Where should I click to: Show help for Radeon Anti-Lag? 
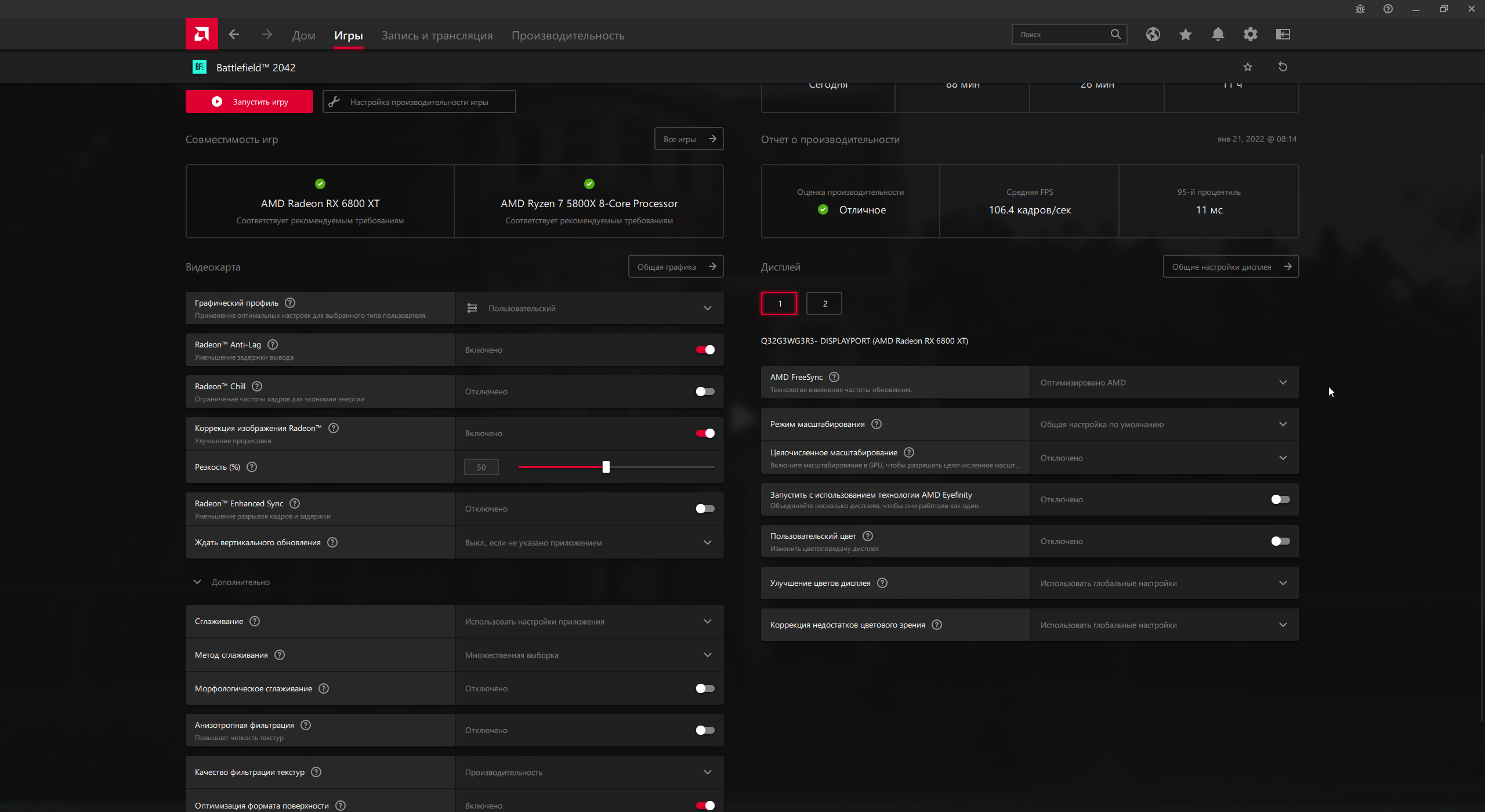pos(273,345)
